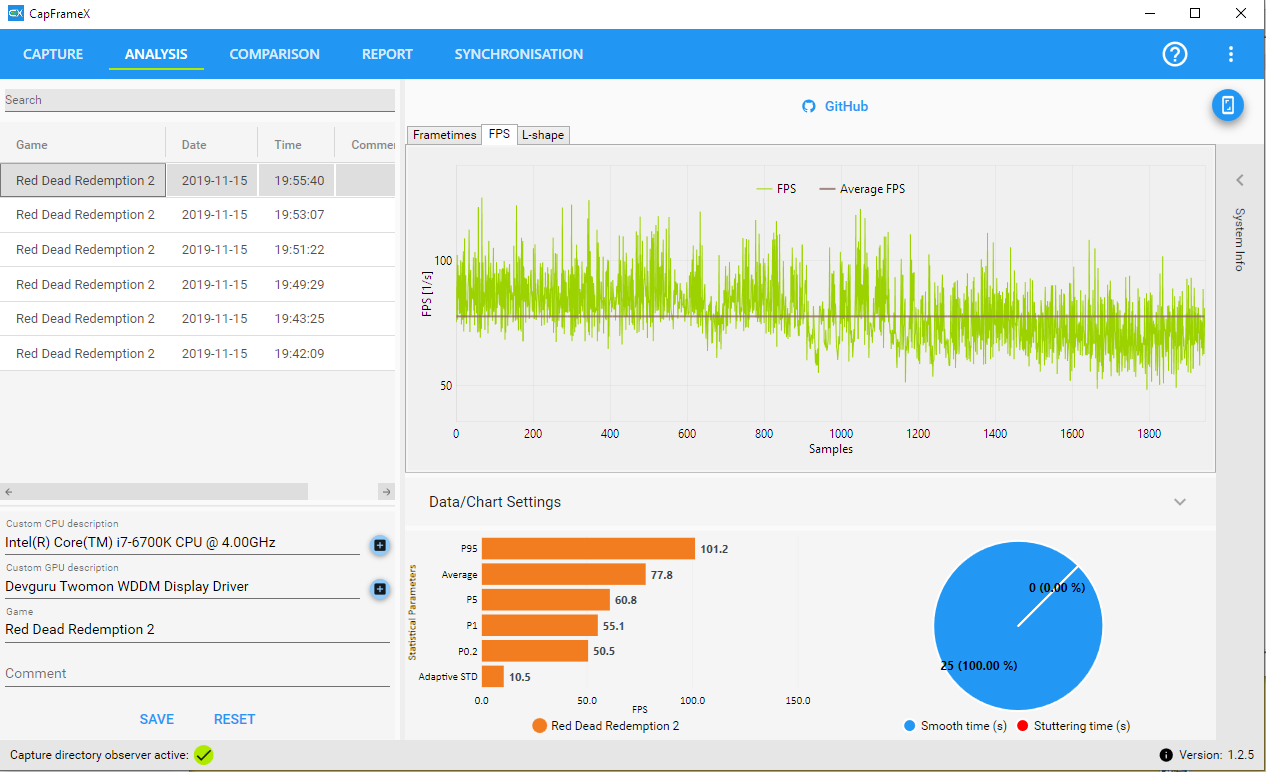Screen dimensions: 1266x772
Task: Select the FPS chart tab
Action: pos(499,134)
